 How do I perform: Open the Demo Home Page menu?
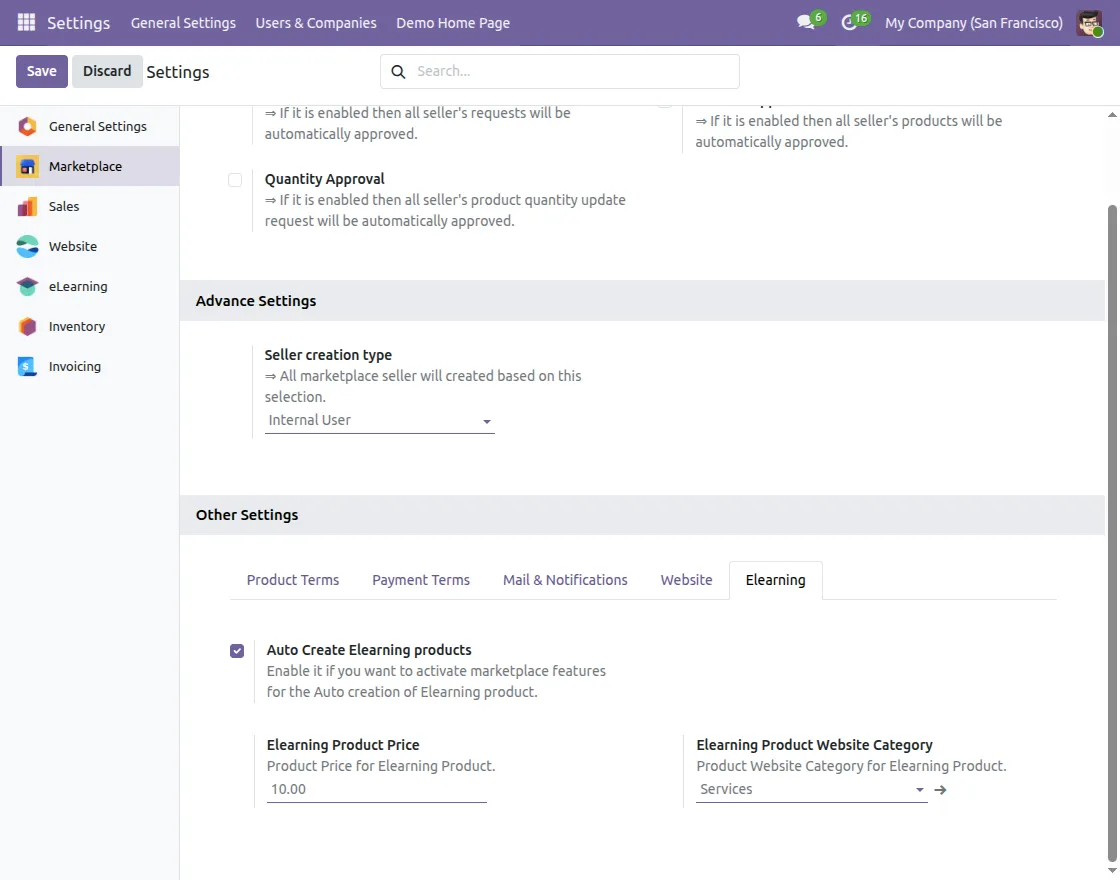[x=453, y=23]
